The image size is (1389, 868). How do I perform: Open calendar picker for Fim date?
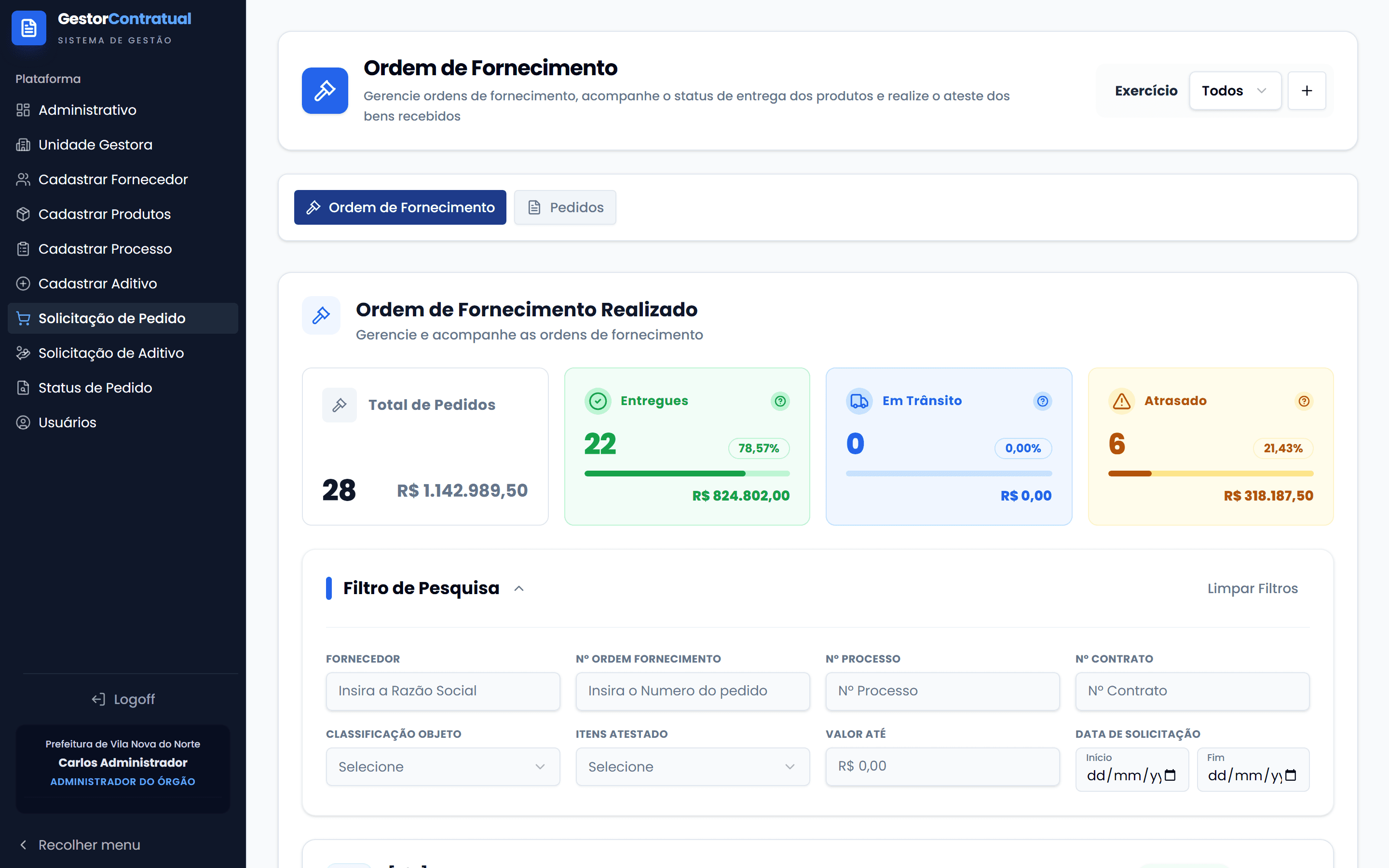point(1290,775)
